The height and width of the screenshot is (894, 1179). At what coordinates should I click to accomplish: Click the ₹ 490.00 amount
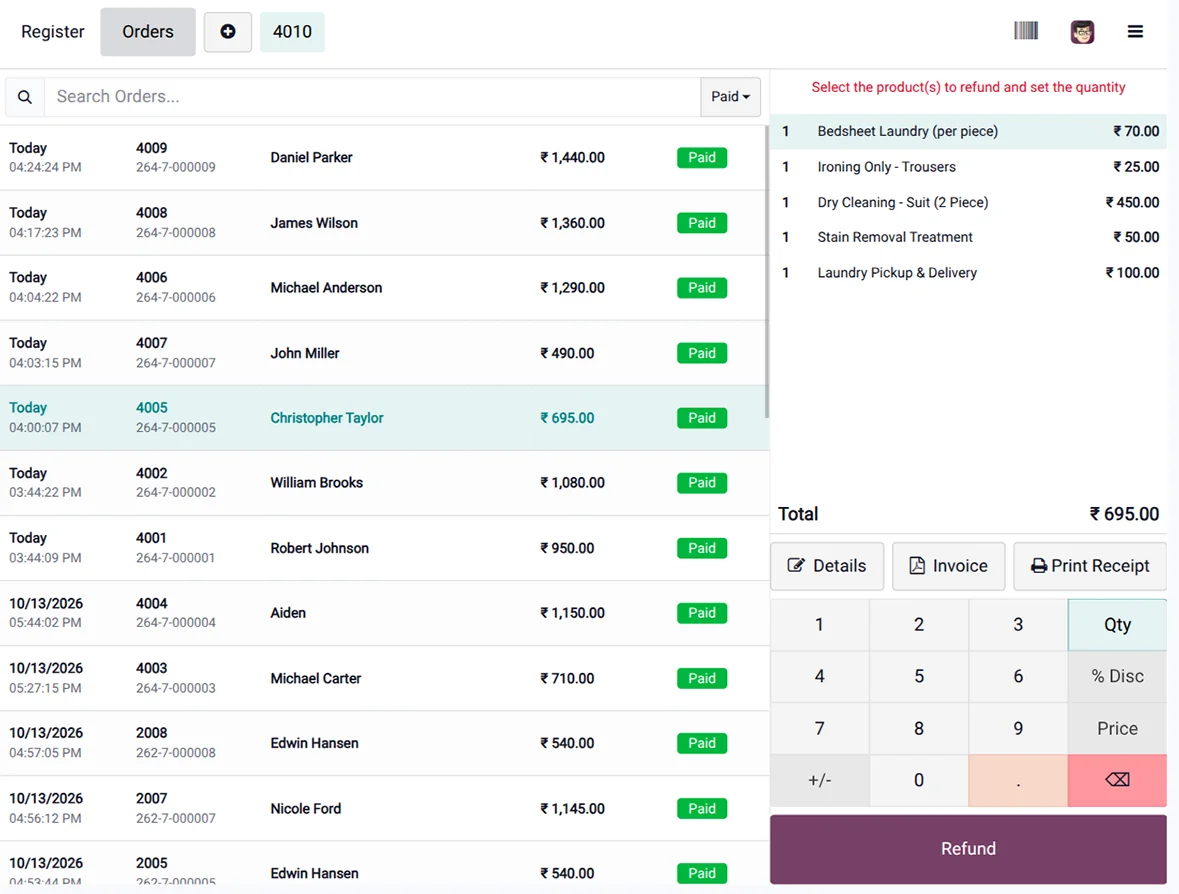coord(567,353)
